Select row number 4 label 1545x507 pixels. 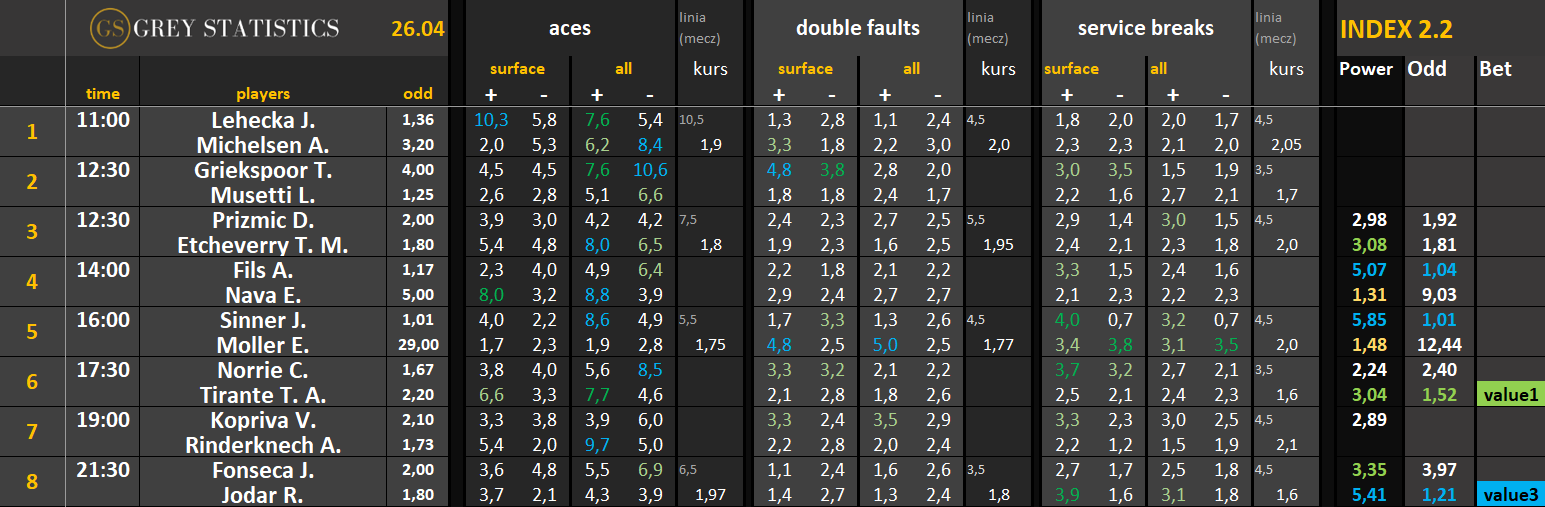tap(32, 282)
